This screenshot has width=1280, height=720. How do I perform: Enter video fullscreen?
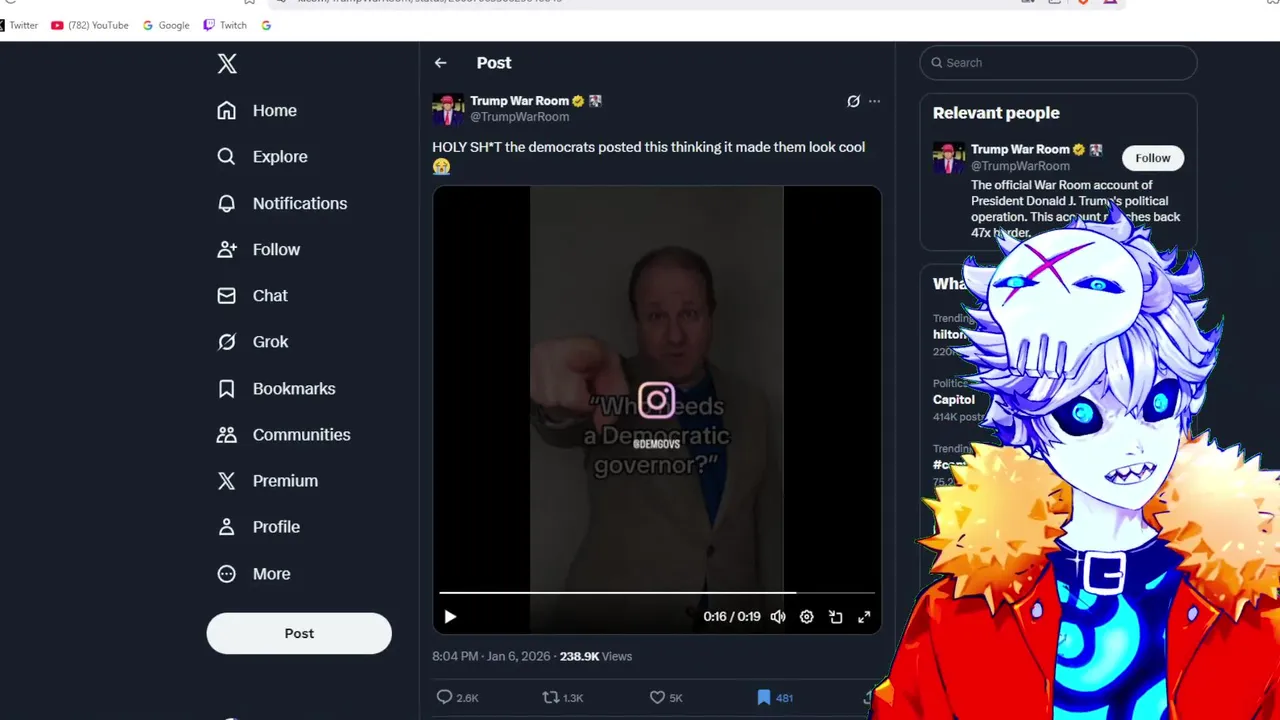[x=864, y=617]
